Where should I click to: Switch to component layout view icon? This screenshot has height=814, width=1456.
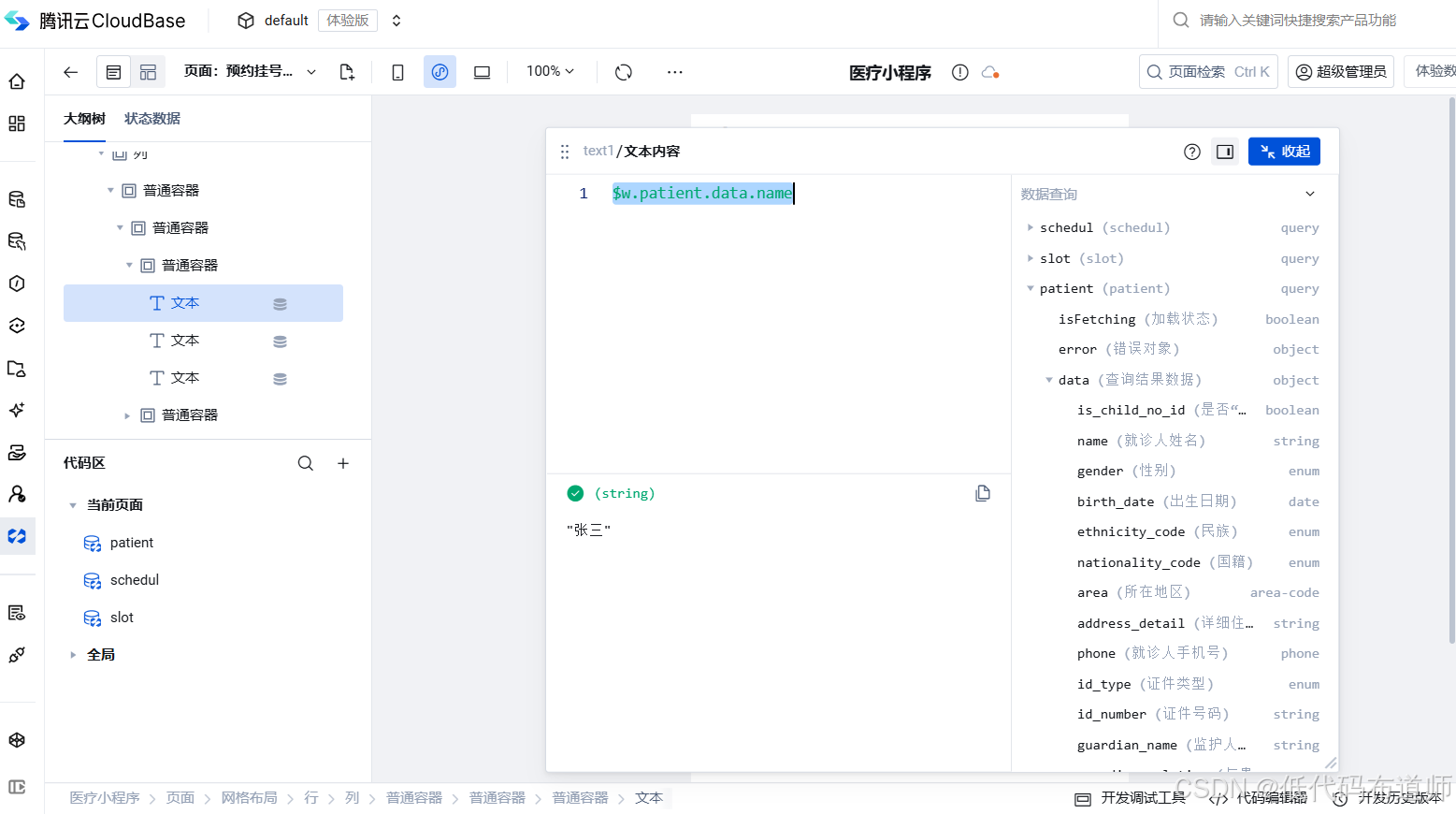tap(148, 72)
